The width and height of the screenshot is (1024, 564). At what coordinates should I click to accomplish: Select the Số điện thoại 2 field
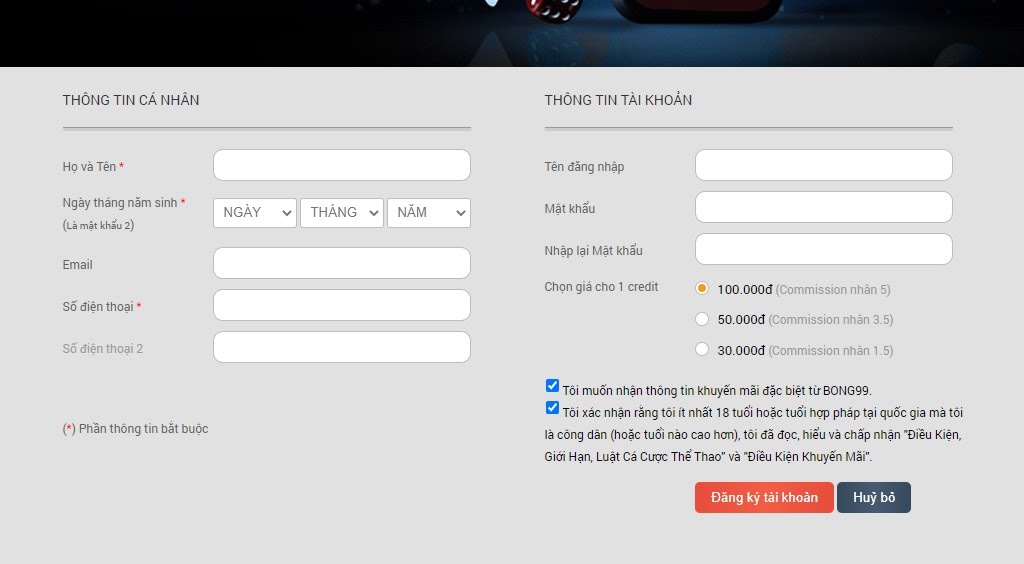[x=341, y=347]
